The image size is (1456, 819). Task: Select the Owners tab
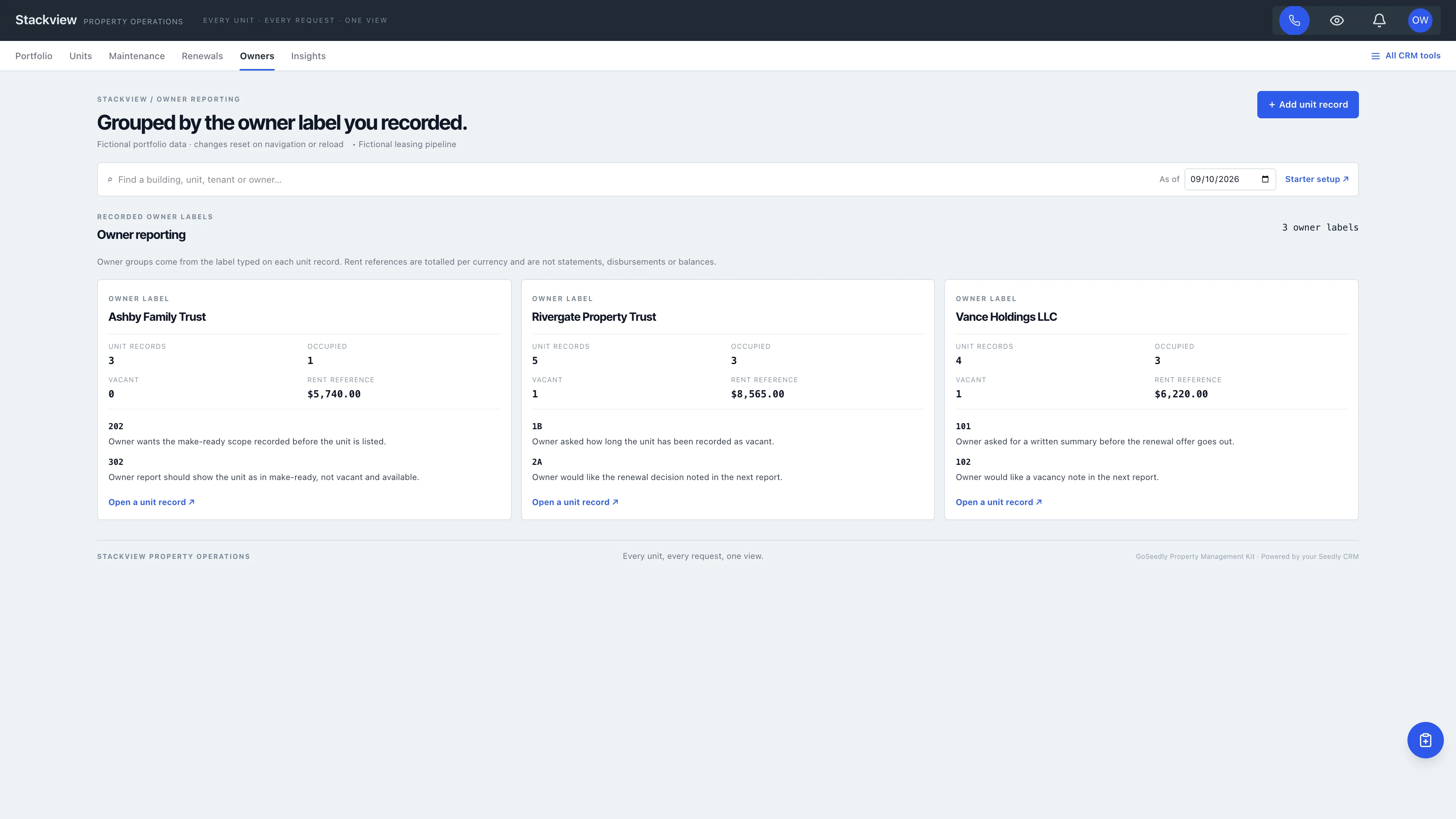point(257,56)
